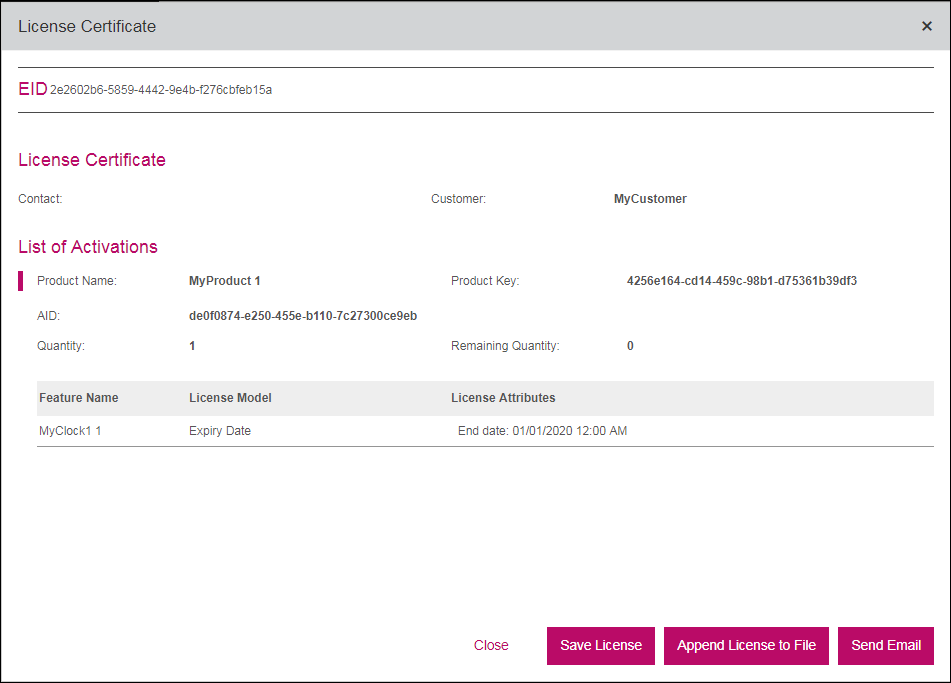Click the List of Activations heading
Viewport: 951px width, 683px height.
tap(88, 247)
